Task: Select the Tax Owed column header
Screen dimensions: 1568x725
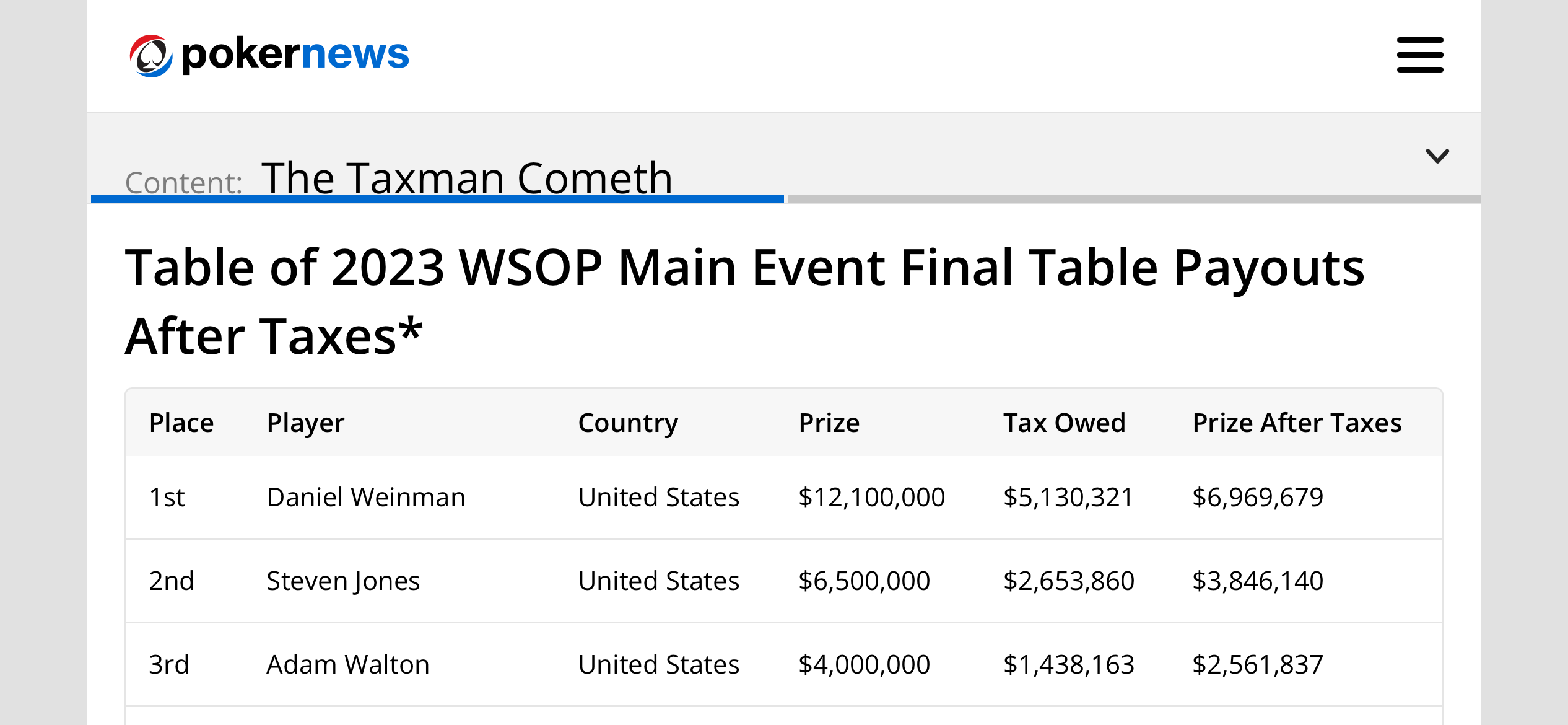Action: coord(1064,423)
